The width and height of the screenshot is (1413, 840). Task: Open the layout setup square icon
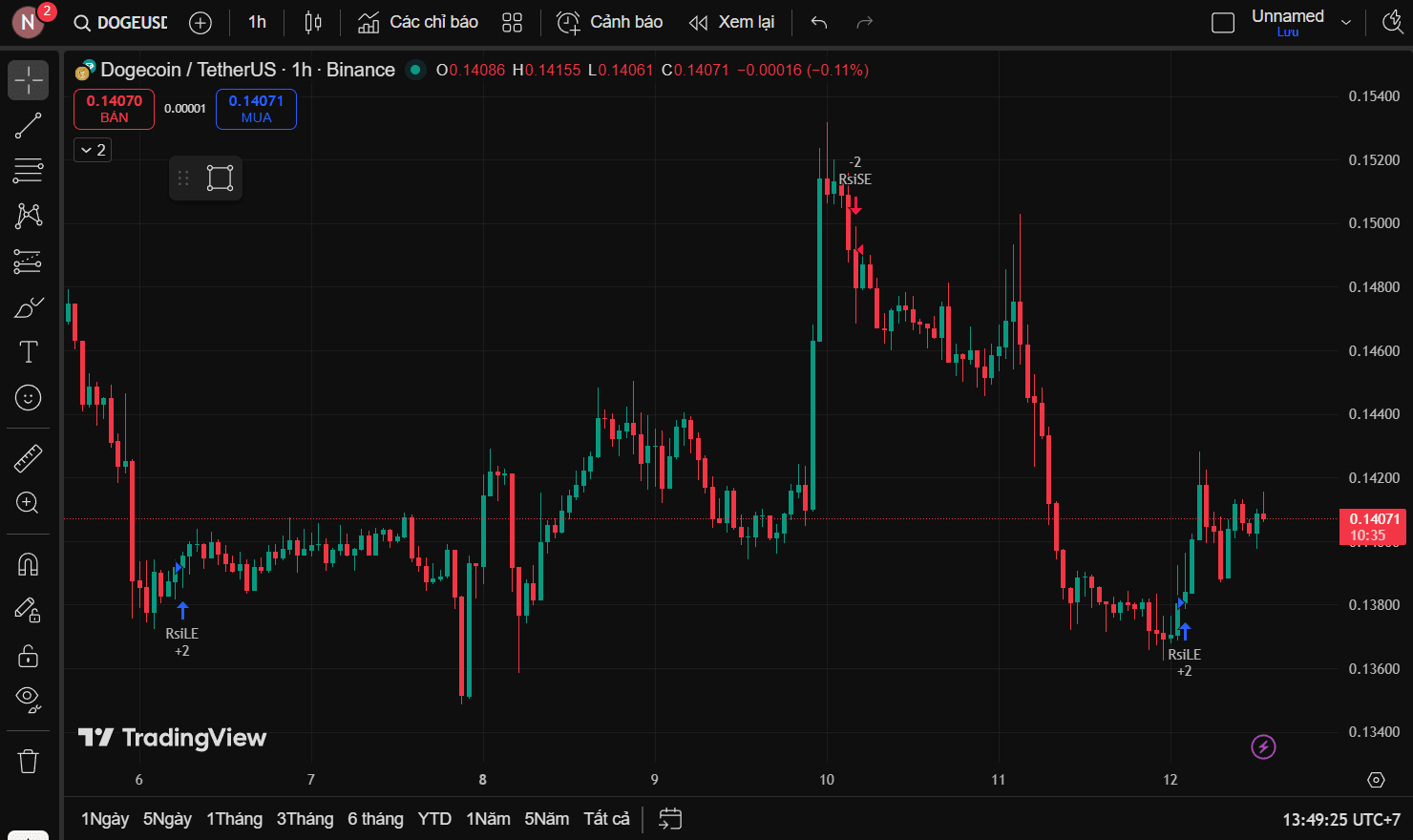[1223, 23]
